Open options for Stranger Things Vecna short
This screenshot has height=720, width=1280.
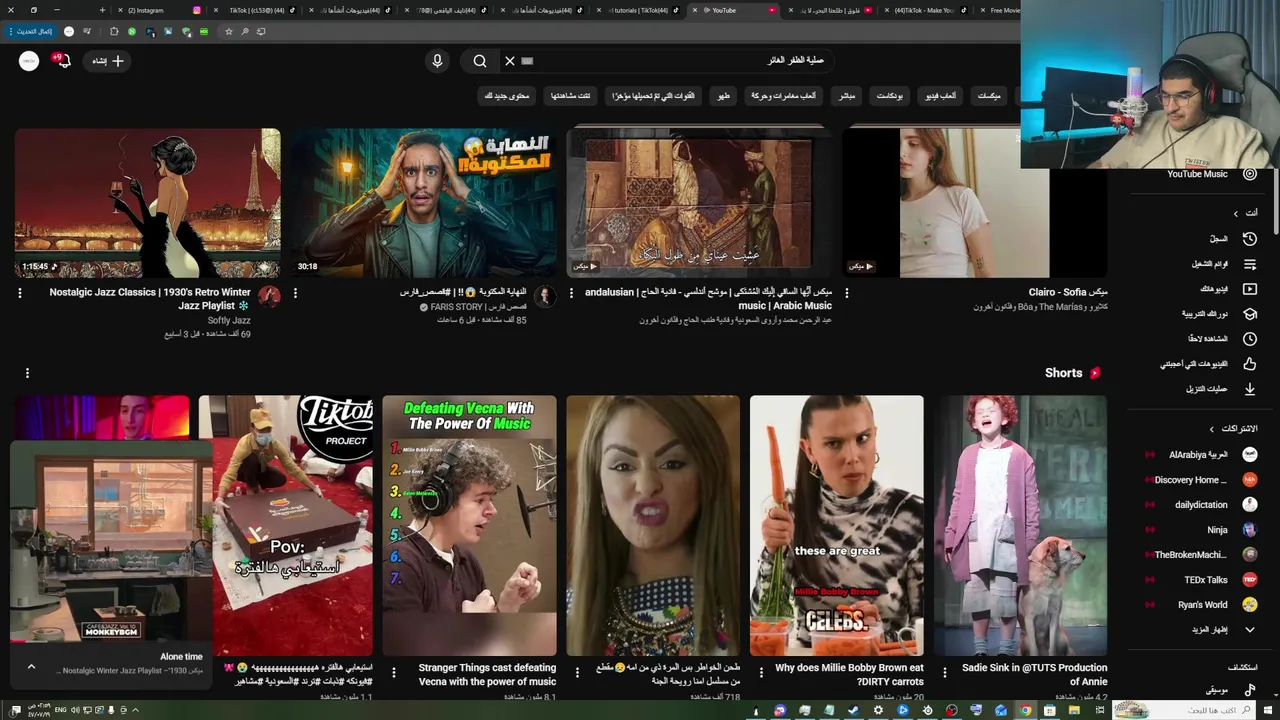point(393,672)
